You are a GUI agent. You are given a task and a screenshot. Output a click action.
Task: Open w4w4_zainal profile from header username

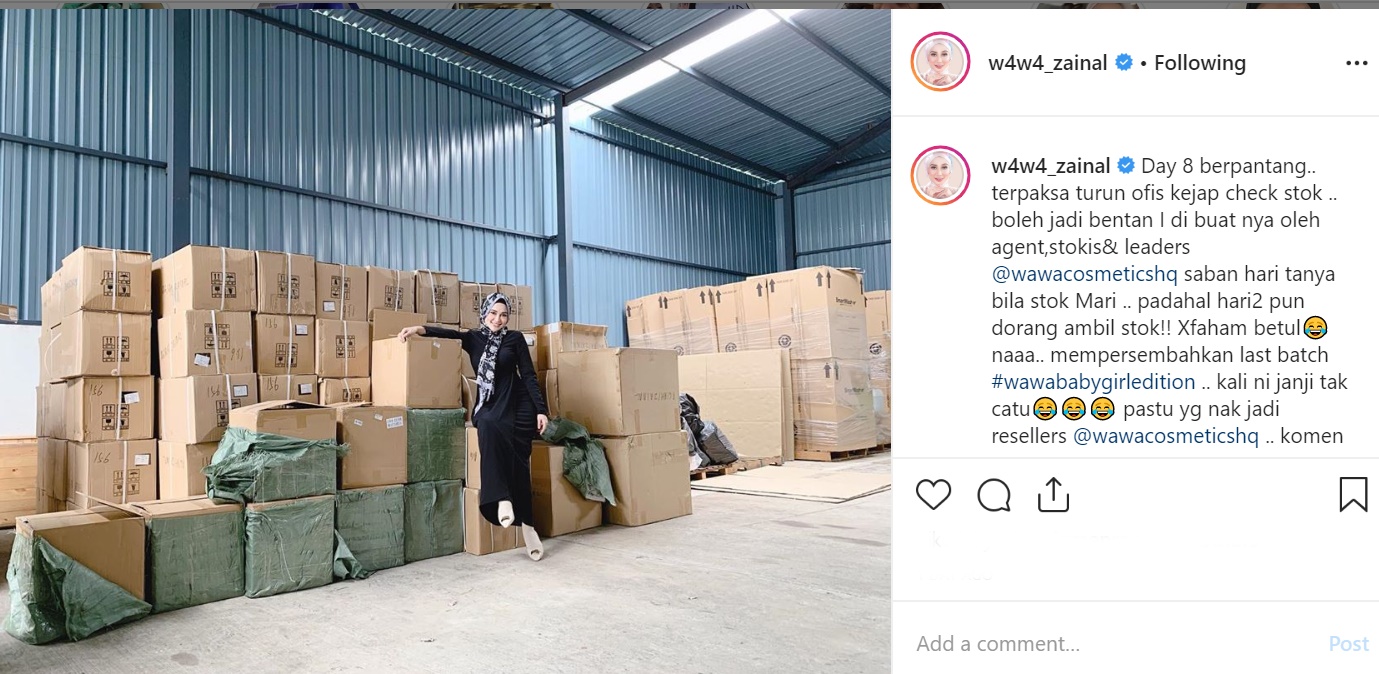pos(1048,63)
